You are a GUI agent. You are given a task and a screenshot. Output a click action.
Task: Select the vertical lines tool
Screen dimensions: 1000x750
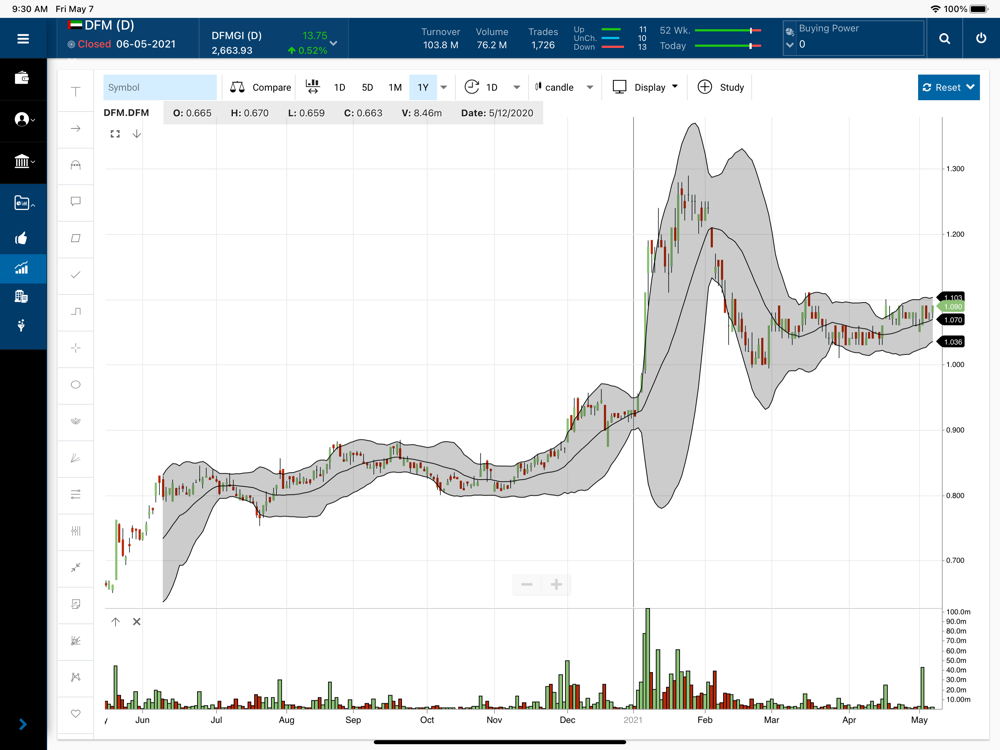click(76, 531)
